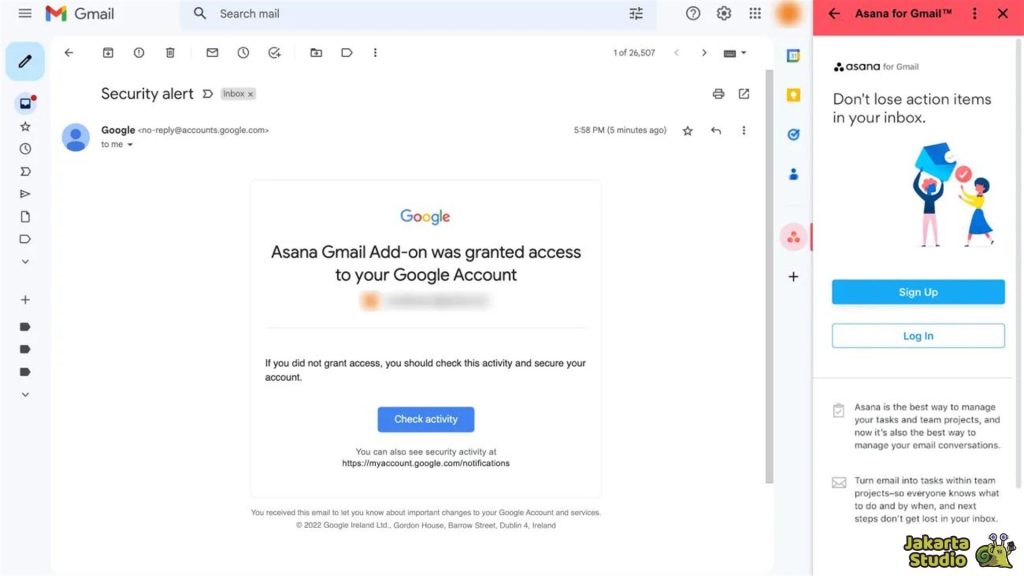Screen dimensions: 1024x576
Task: Select the Compose button
Action: [x=25, y=60]
